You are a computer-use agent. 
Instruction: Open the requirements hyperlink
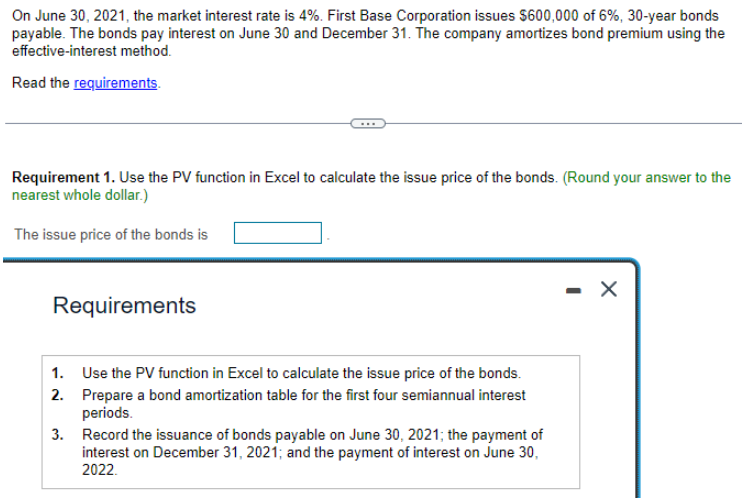[x=116, y=83]
